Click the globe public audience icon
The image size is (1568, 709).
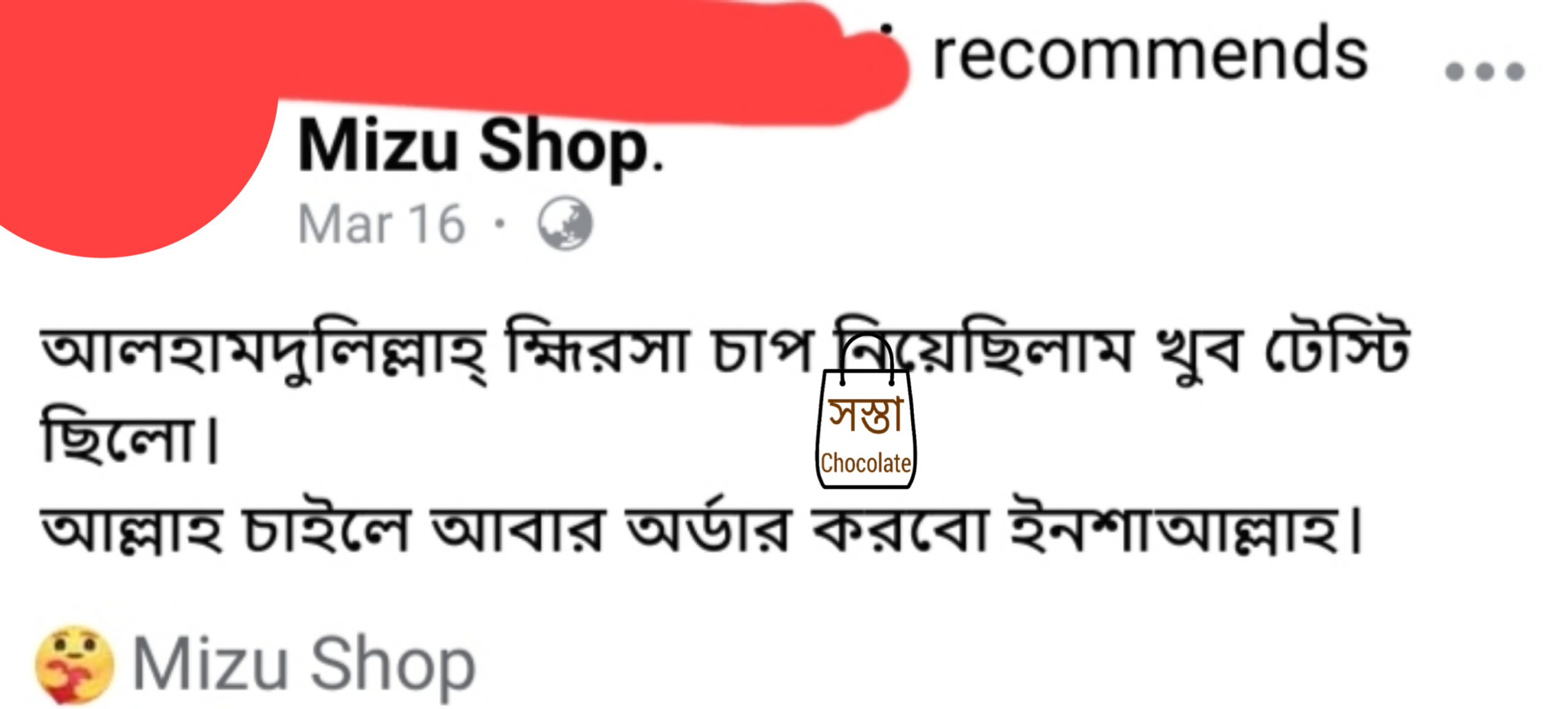coord(565,223)
